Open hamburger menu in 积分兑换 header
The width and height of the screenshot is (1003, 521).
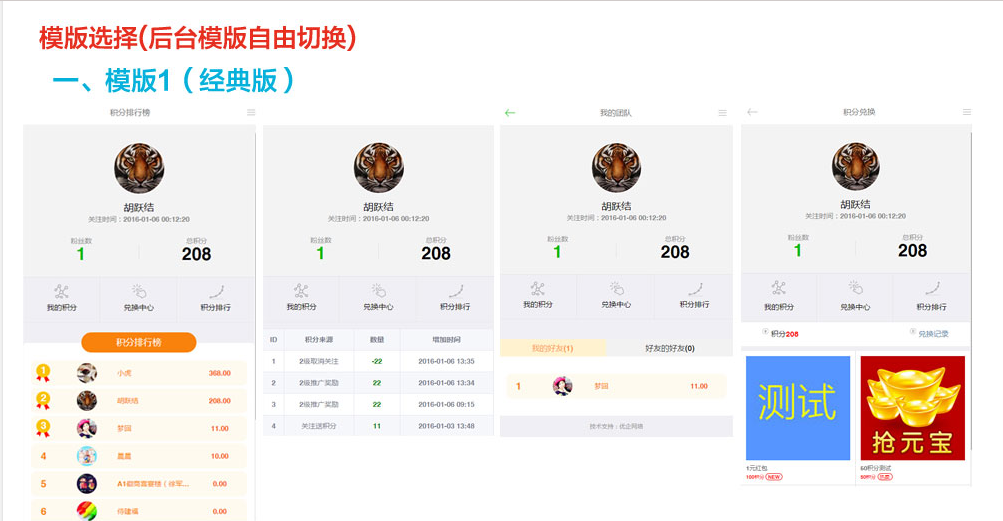(x=967, y=112)
